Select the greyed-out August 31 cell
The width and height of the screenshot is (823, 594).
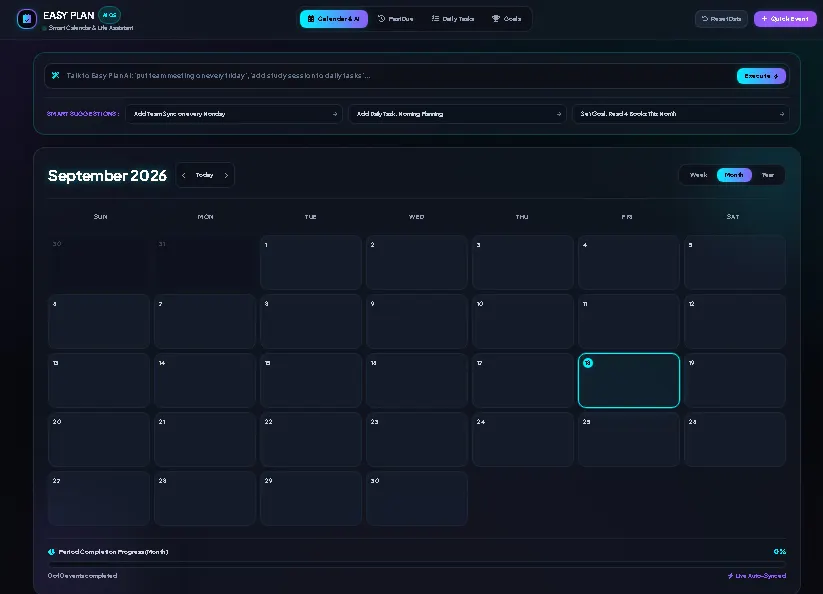(205, 262)
